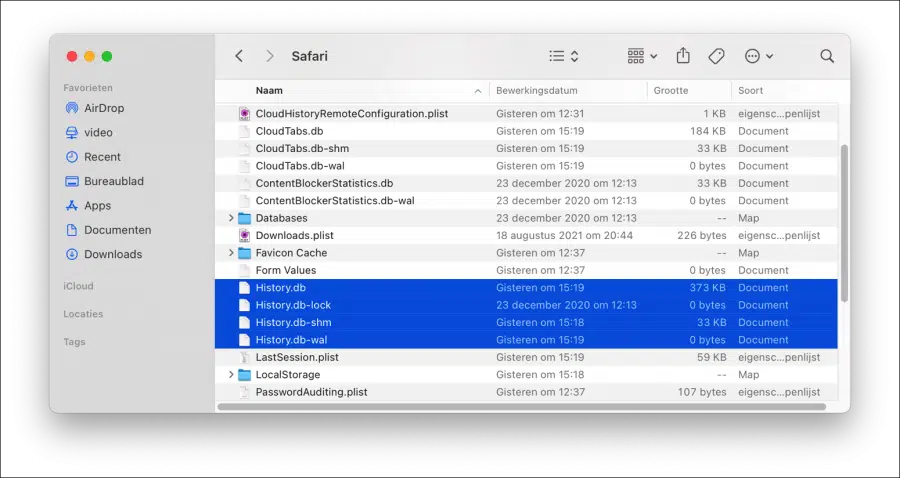This screenshot has height=478, width=900.
Task: Click the 184 KB size of CloudTabs.db
Action: (x=707, y=131)
